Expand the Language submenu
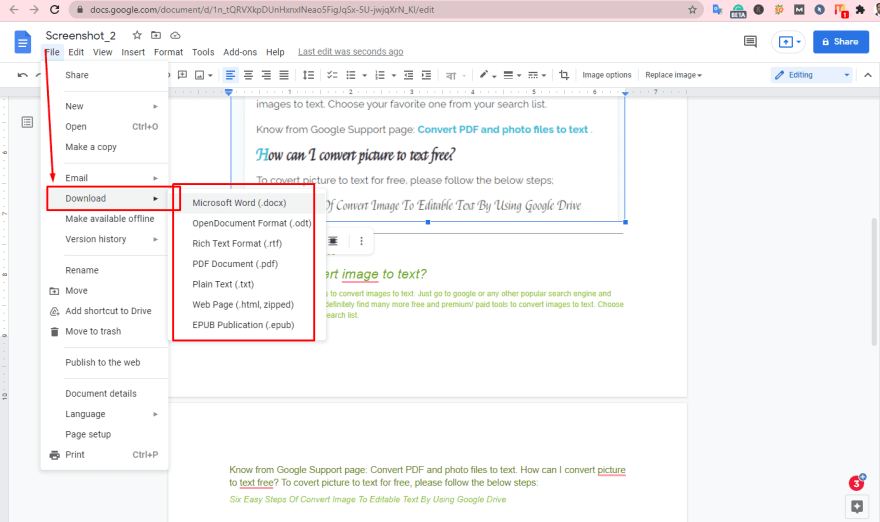 (155, 414)
